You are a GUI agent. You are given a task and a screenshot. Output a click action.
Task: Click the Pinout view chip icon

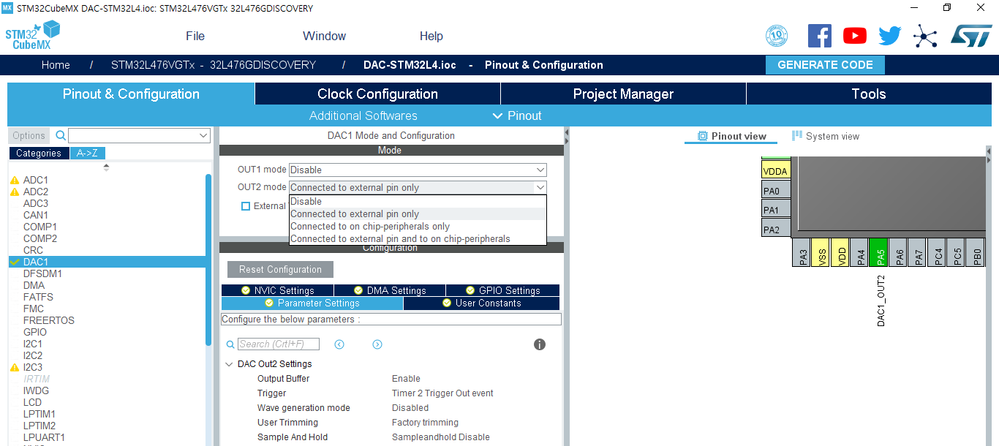703,136
